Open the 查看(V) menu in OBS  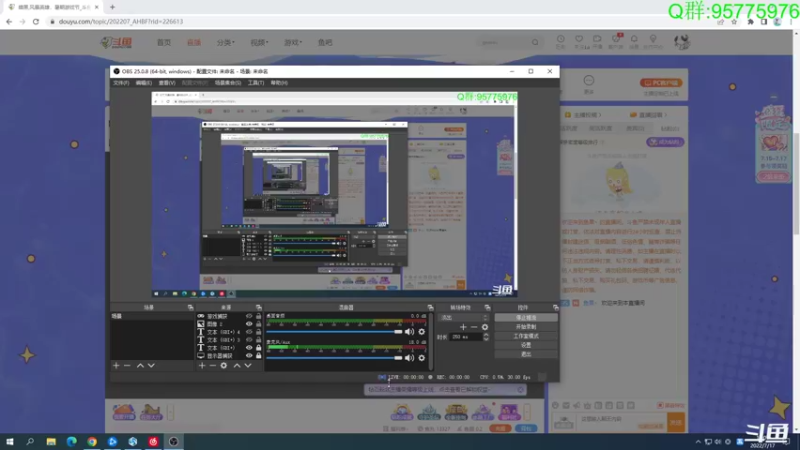coord(167,83)
